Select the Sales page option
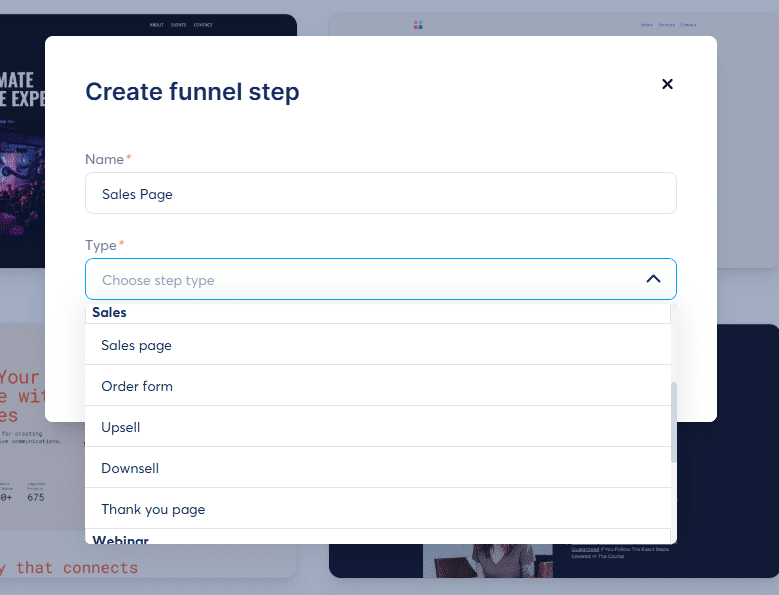779x595 pixels. (378, 345)
